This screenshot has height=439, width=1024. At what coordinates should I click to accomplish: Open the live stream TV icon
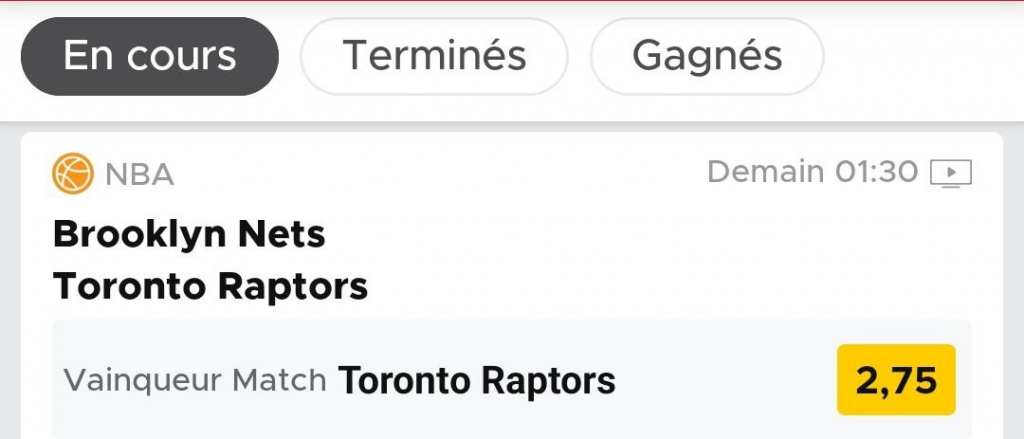tap(950, 174)
